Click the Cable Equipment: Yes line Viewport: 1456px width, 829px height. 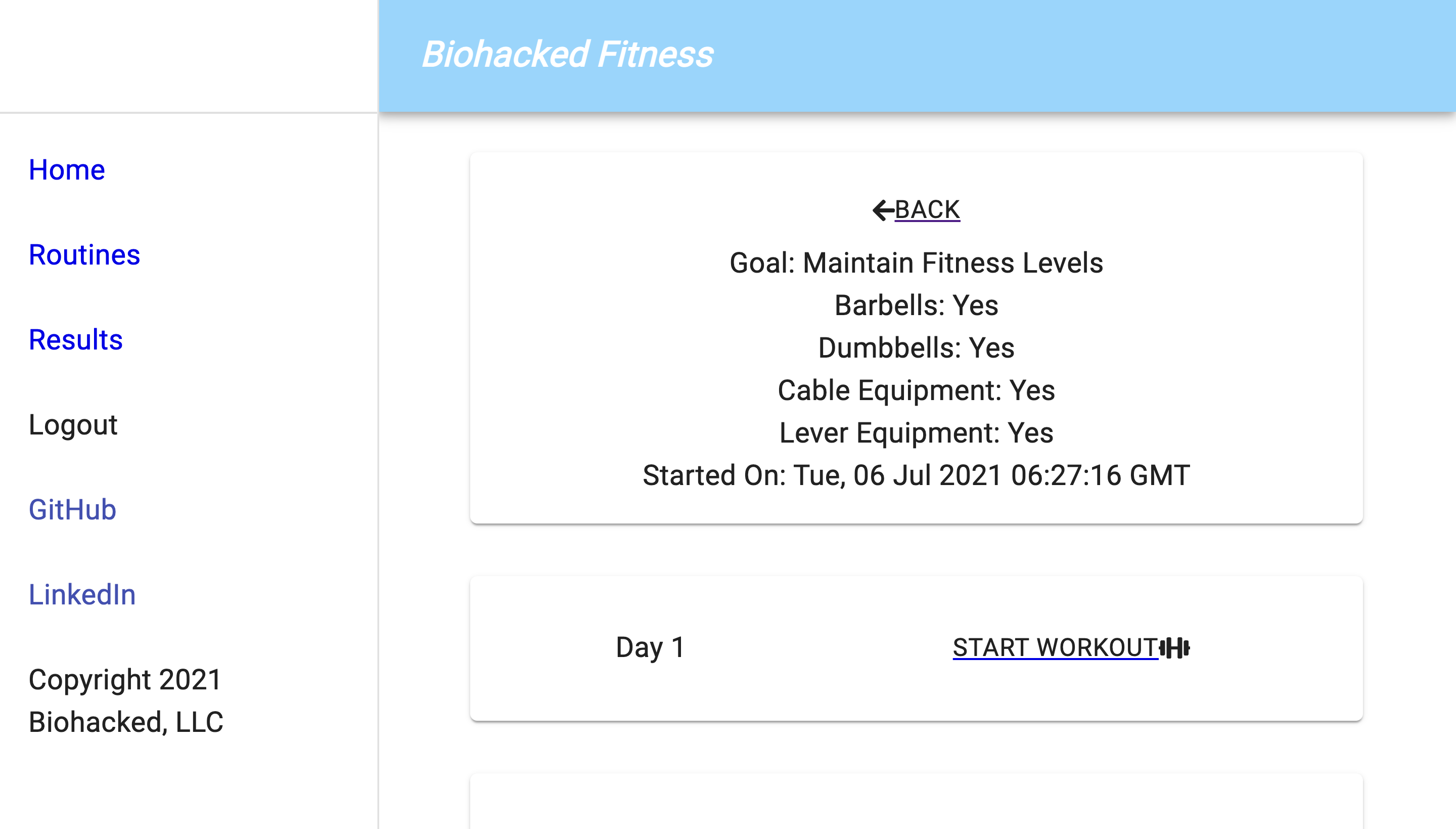916,390
